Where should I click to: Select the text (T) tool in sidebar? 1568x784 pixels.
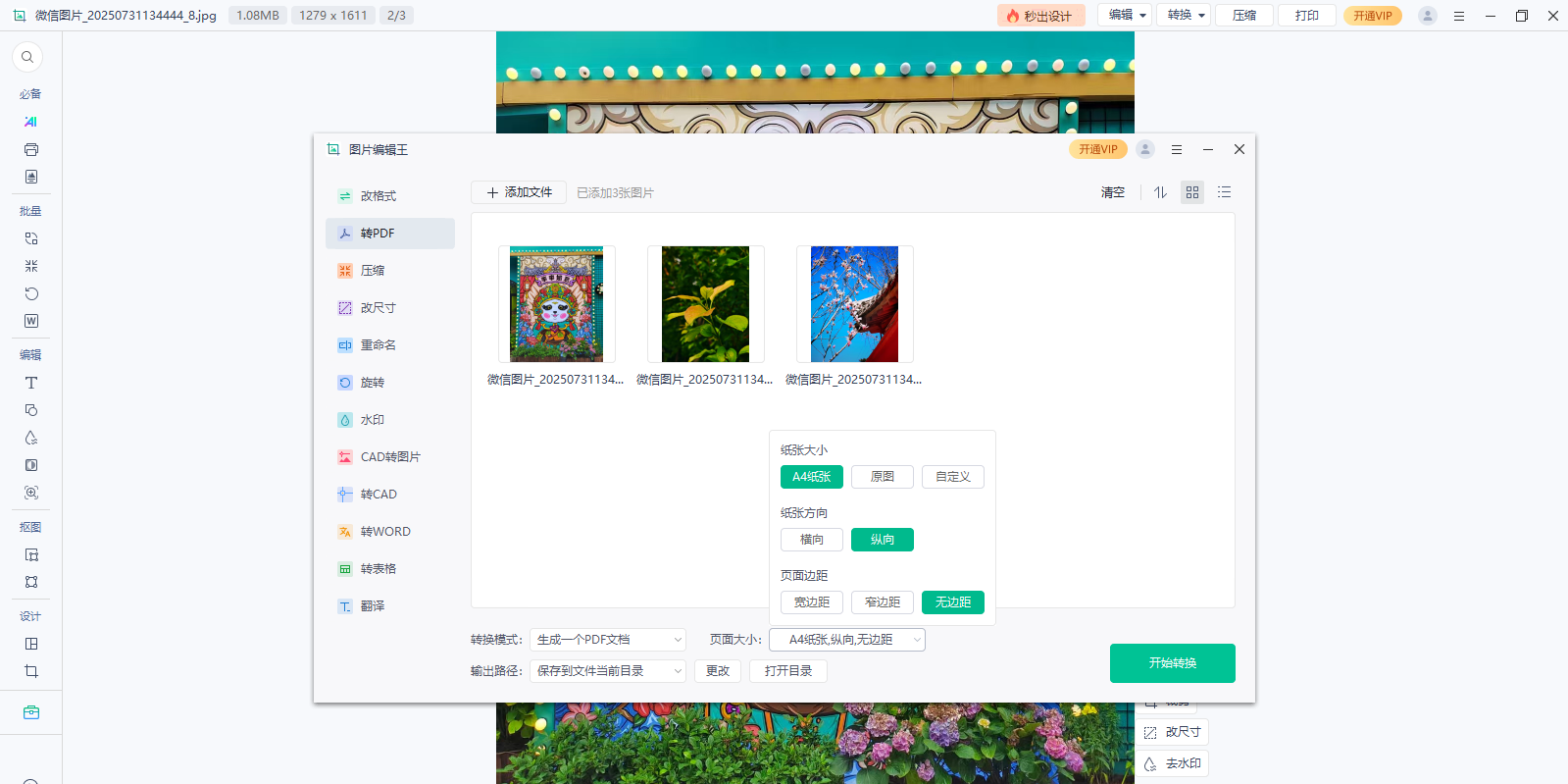point(31,383)
